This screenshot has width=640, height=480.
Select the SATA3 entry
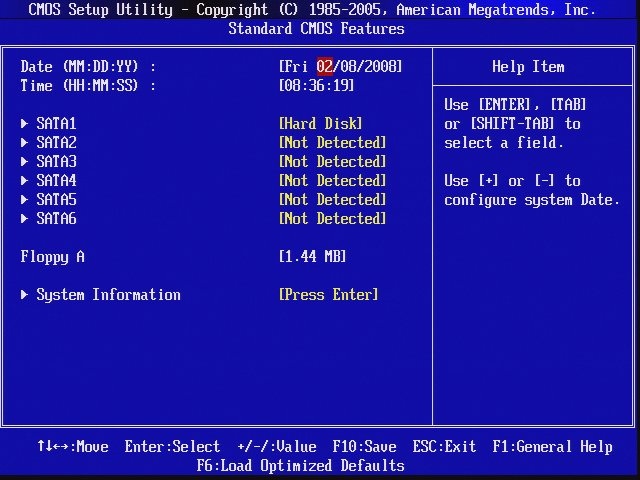tap(56, 162)
